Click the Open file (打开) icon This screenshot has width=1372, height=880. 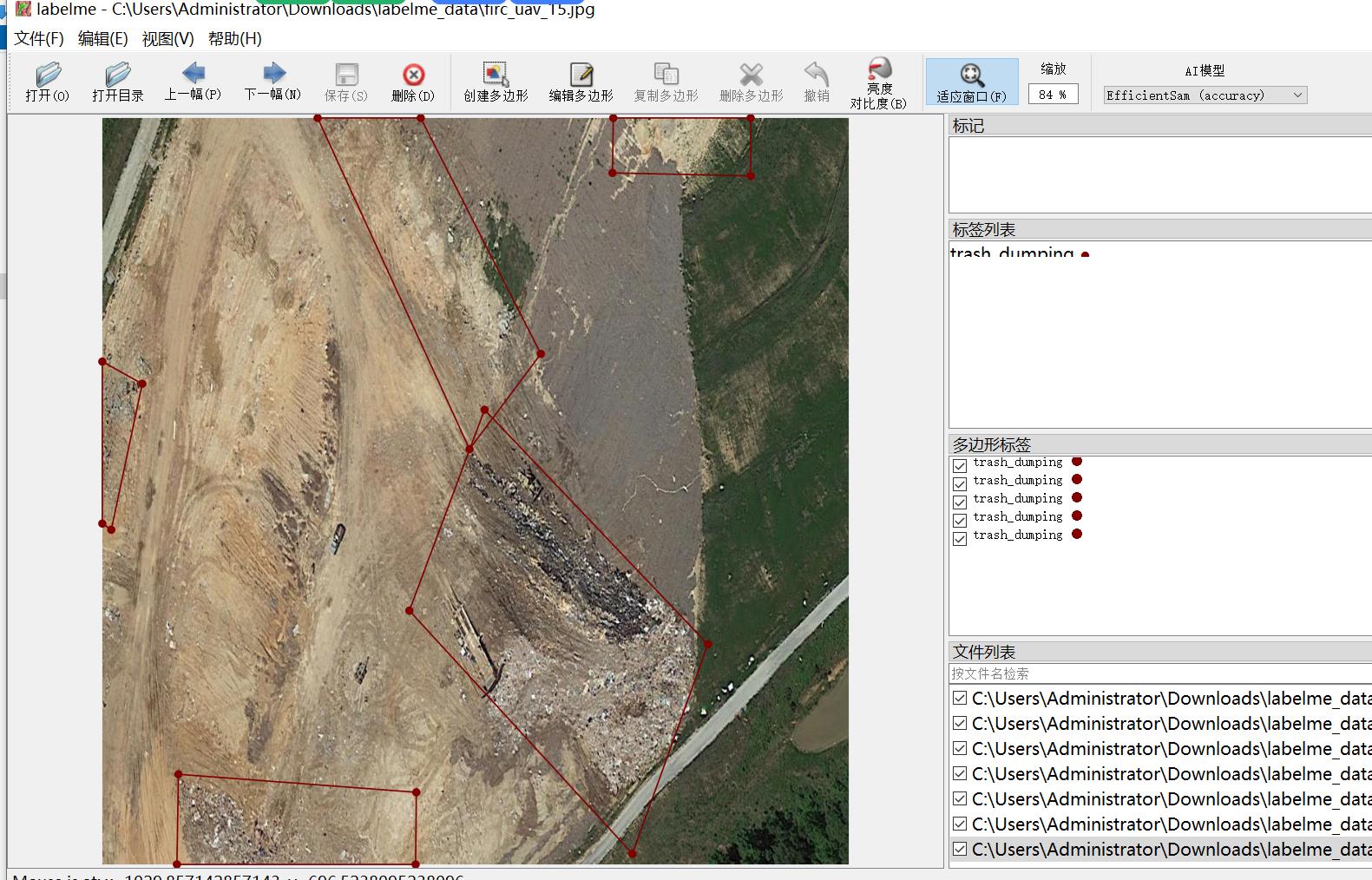[48, 82]
